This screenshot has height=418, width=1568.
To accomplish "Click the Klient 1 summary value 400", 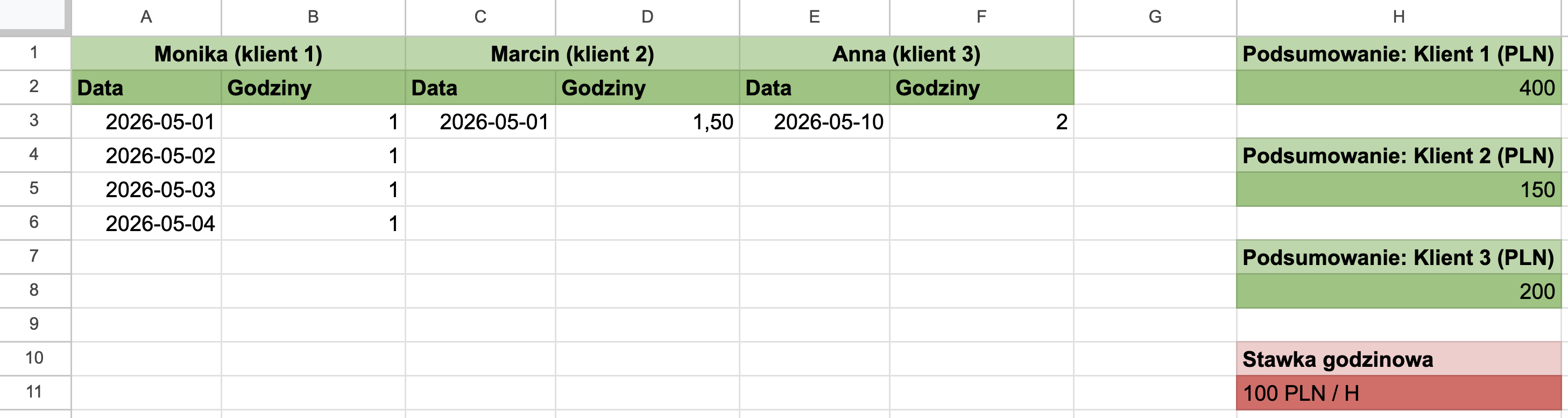I will click(1399, 88).
